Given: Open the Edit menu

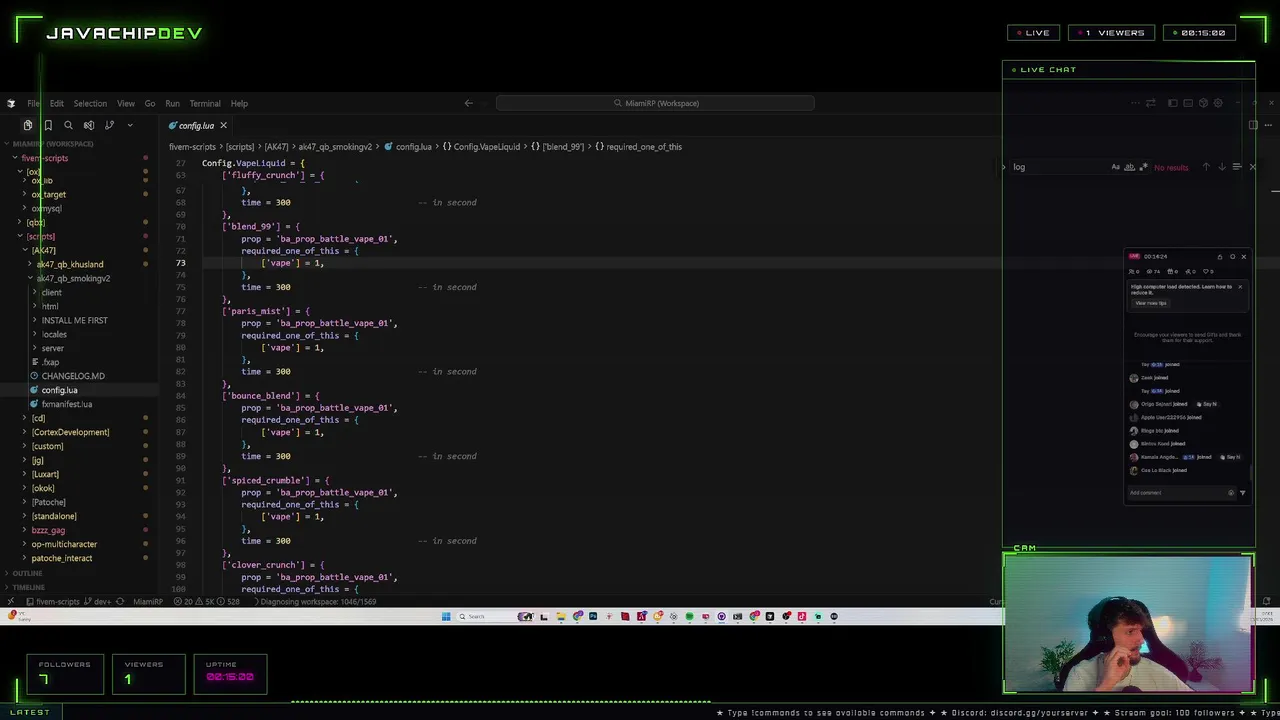Looking at the screenshot, I should tap(57, 103).
